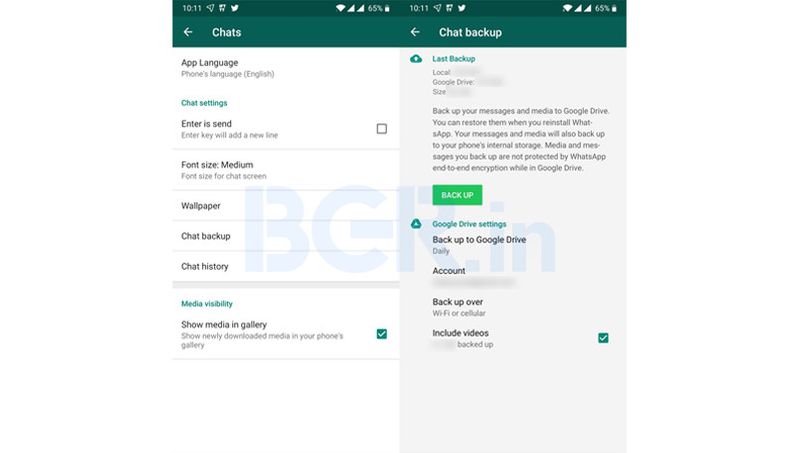The image size is (800, 453).
Task: Open the Chat backup menu item
Action: (x=286, y=236)
